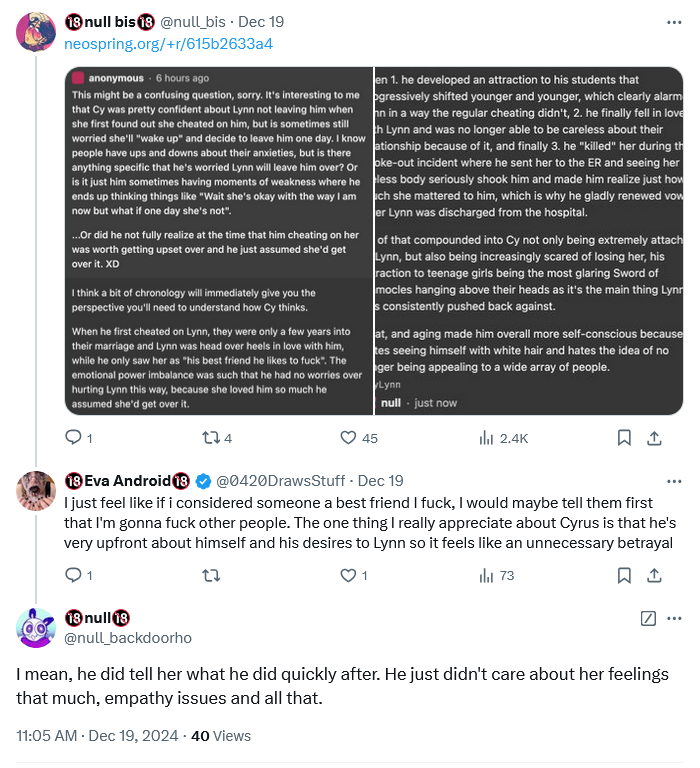
Task: Like null bis's post with 45 likes
Action: [x=349, y=438]
